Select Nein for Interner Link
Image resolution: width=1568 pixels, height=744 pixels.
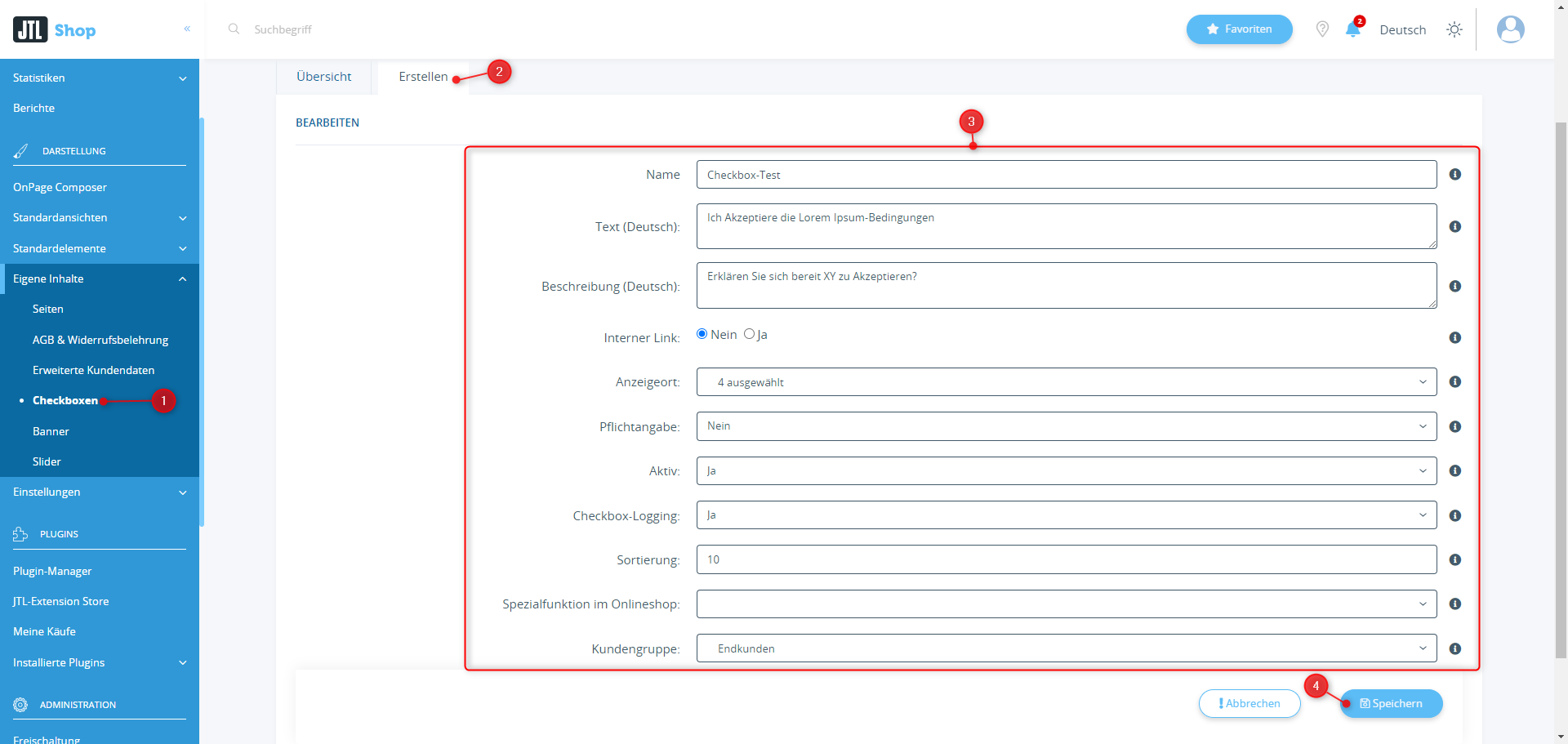pos(702,334)
